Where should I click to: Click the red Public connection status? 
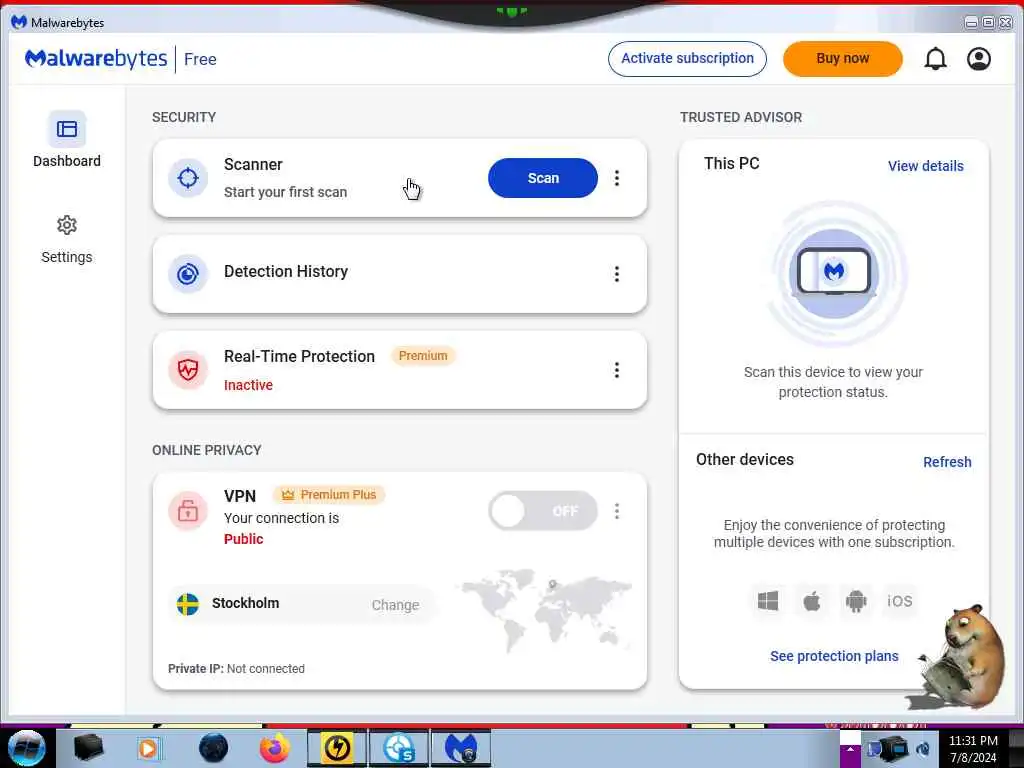[244, 539]
